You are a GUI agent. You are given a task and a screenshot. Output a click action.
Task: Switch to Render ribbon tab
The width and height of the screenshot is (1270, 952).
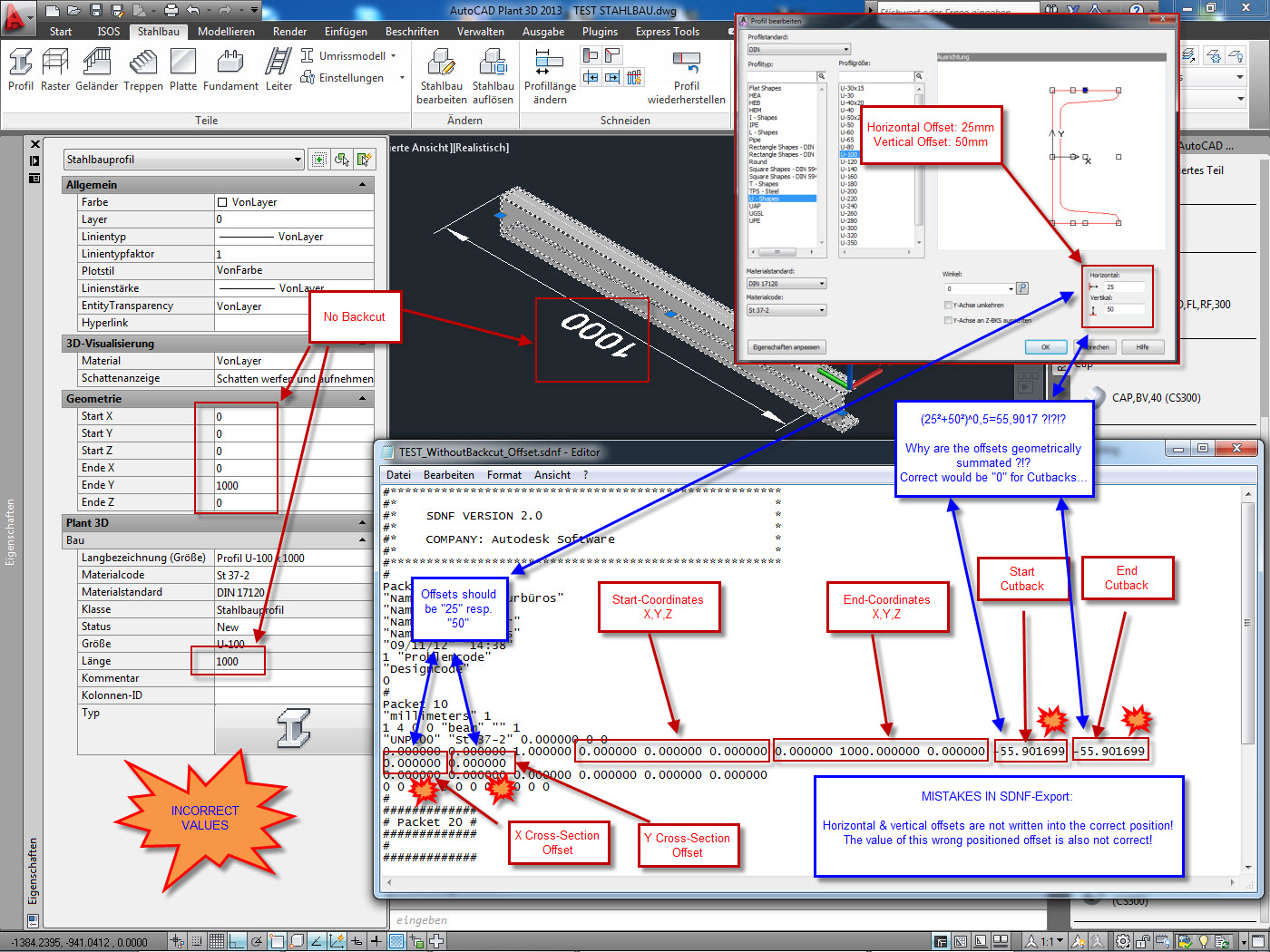click(290, 32)
